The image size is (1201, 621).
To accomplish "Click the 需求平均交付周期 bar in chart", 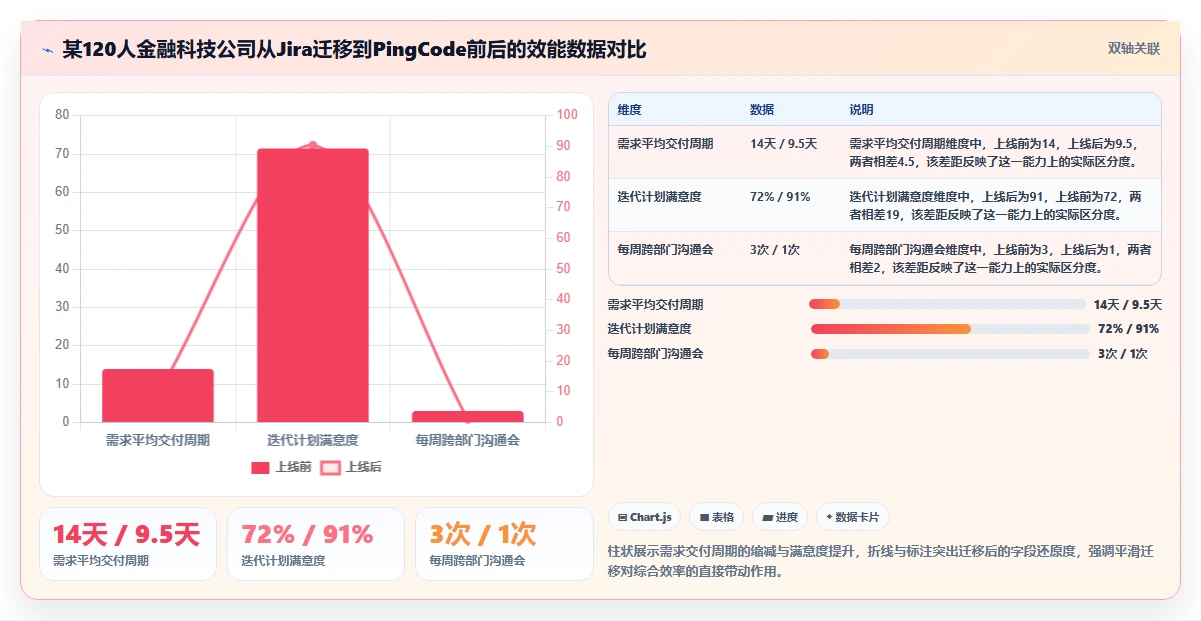I will [x=158, y=396].
